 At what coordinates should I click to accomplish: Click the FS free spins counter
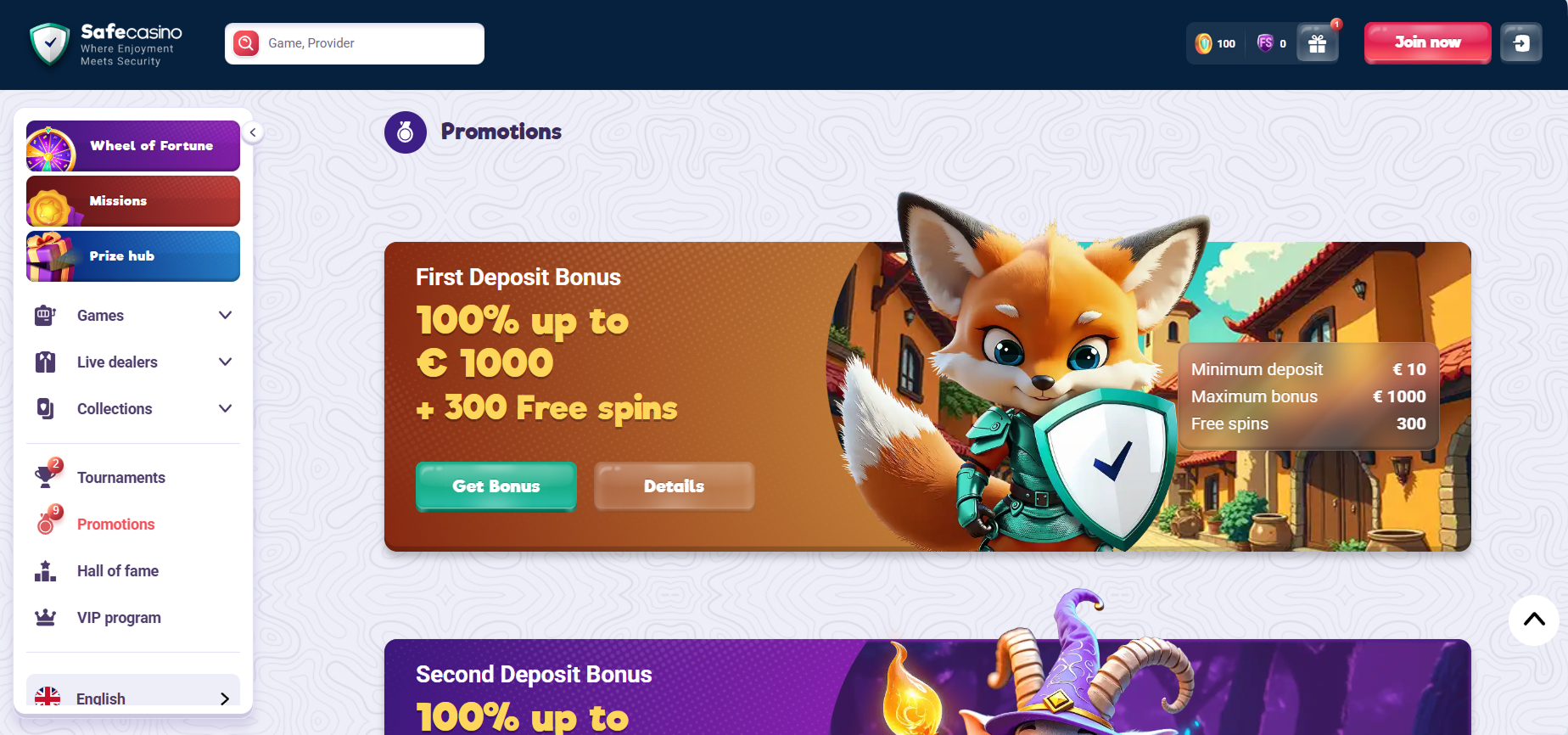[x=1271, y=43]
